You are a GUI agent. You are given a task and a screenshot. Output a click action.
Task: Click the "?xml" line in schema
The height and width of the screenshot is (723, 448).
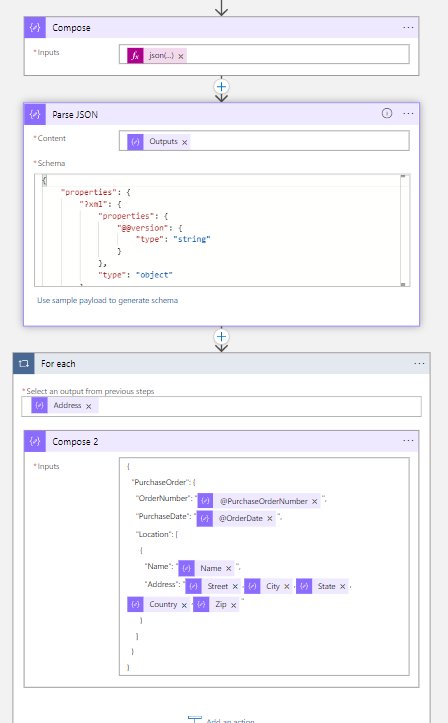(x=100, y=204)
